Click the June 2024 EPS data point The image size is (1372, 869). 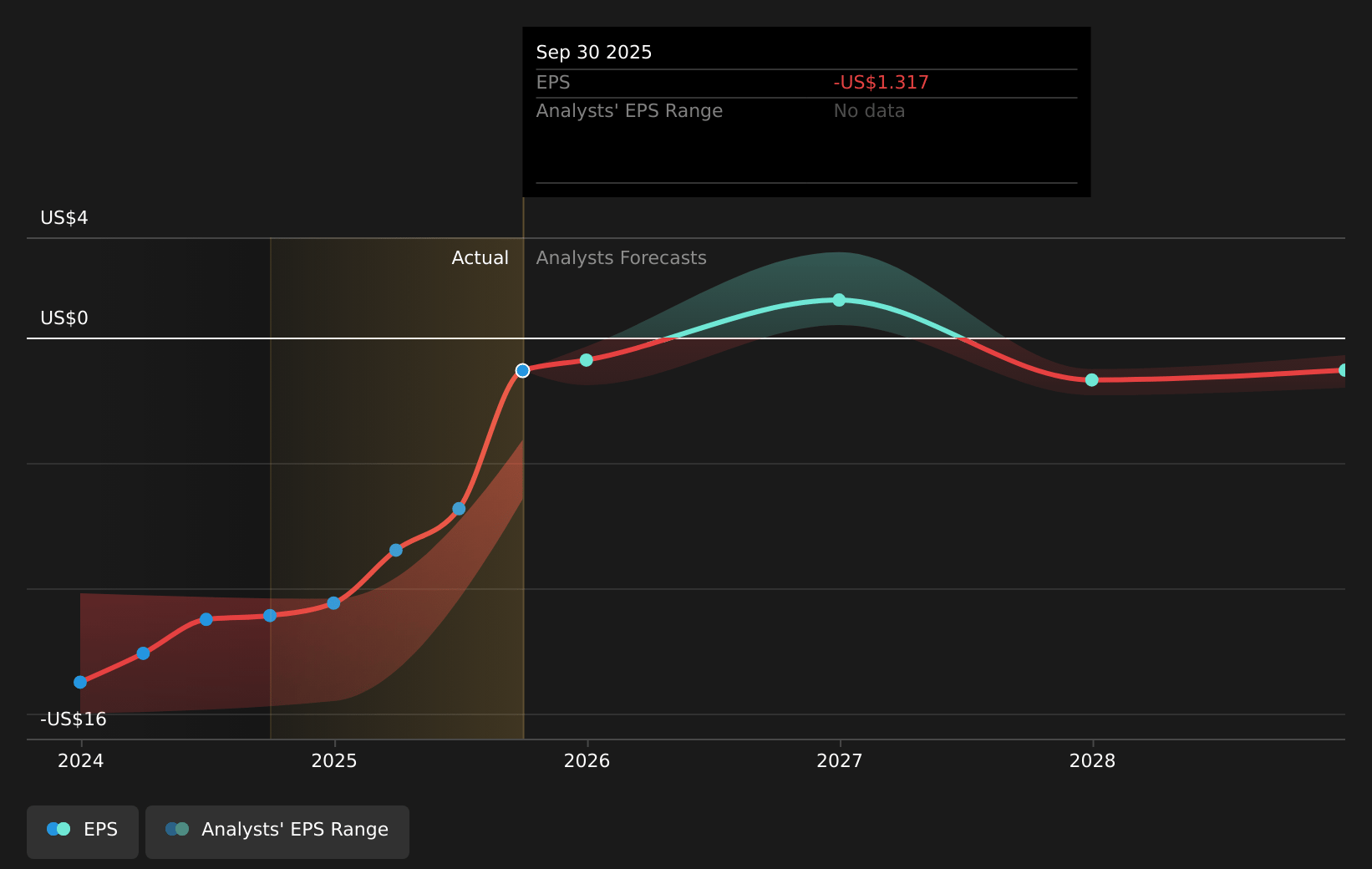[206, 619]
